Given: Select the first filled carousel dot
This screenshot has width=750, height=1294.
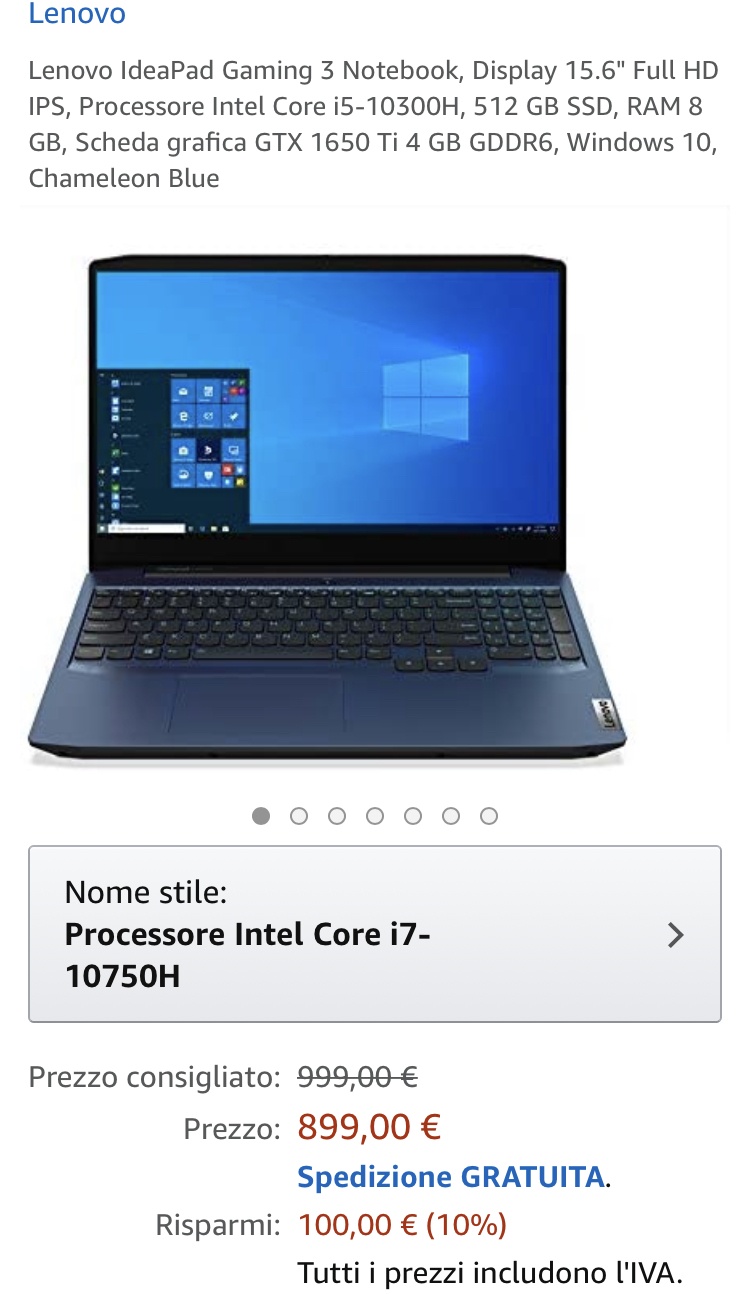Looking at the screenshot, I should coord(261,816).
